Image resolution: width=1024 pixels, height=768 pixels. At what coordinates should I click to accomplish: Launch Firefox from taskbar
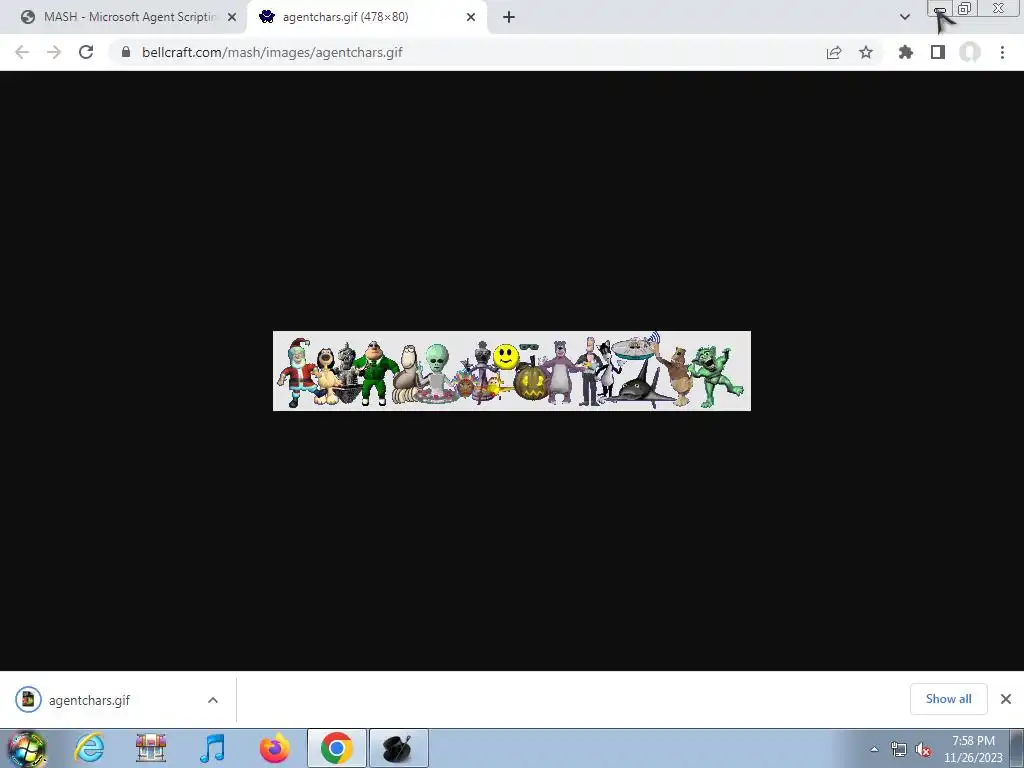pyautogui.click(x=275, y=748)
